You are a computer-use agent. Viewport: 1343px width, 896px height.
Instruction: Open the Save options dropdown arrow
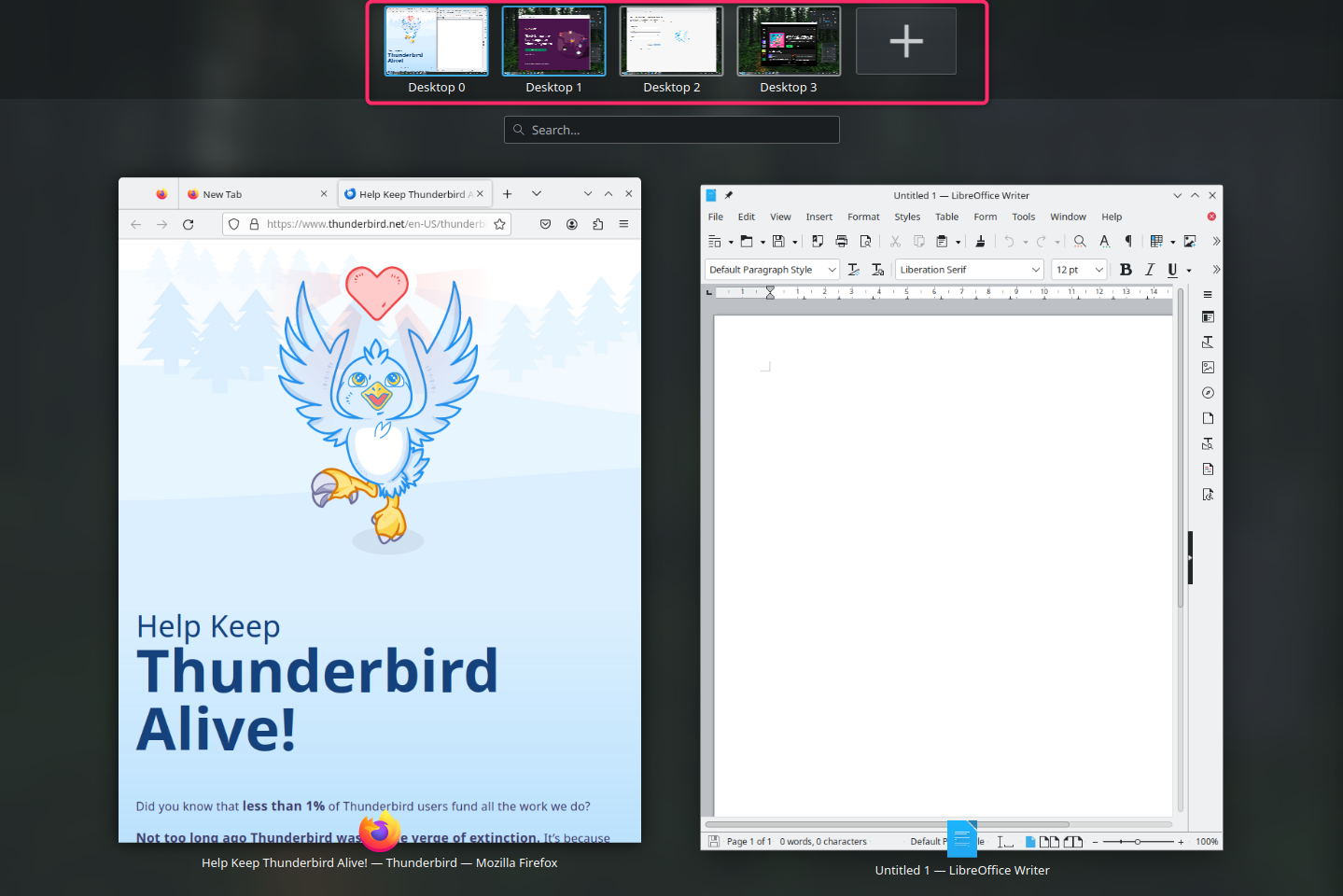795,242
